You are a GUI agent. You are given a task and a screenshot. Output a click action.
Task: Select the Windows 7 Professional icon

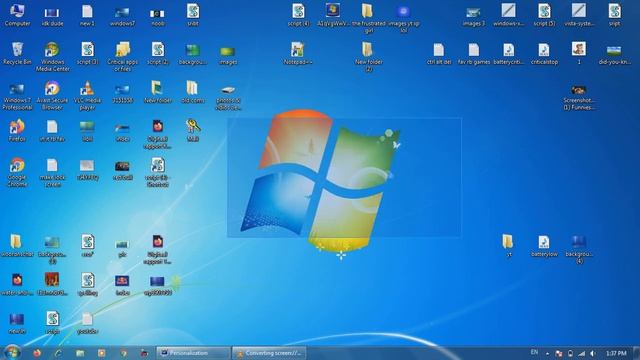[x=17, y=96]
